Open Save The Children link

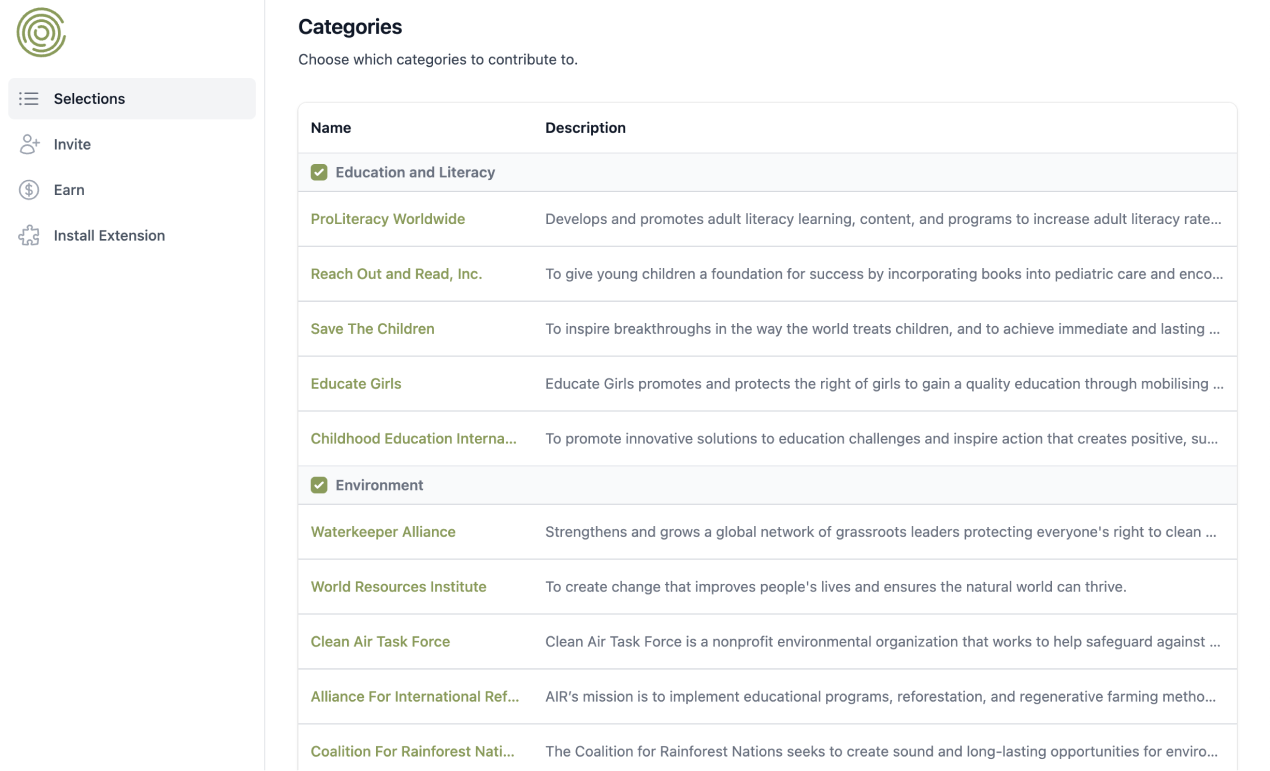[372, 329]
